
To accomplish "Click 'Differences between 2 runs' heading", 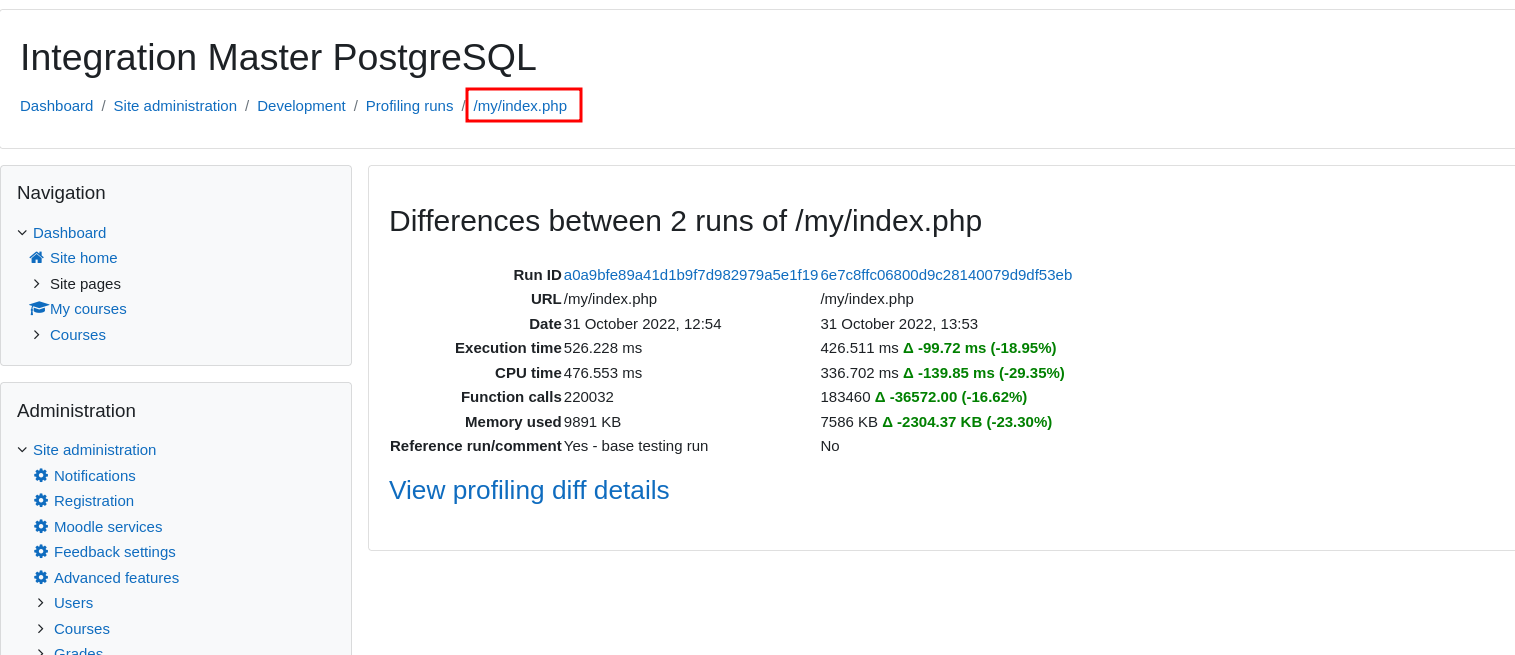I will coord(685,221).
